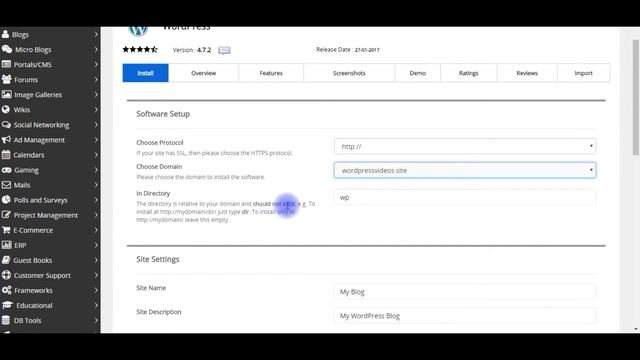Click the ERP chart icon
This screenshot has width=640, height=360.
pos(6,245)
